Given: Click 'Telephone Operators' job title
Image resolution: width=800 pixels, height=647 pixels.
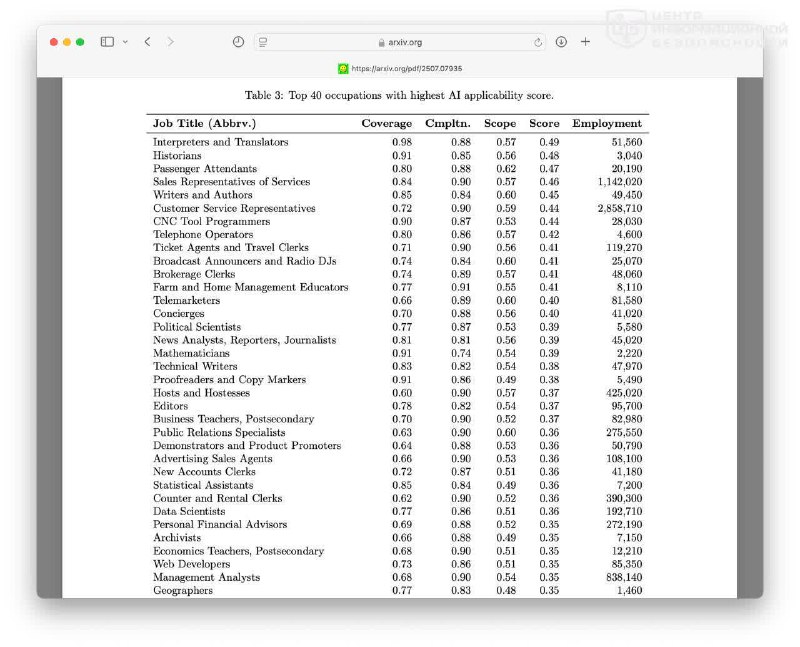Looking at the screenshot, I should coord(203,235).
